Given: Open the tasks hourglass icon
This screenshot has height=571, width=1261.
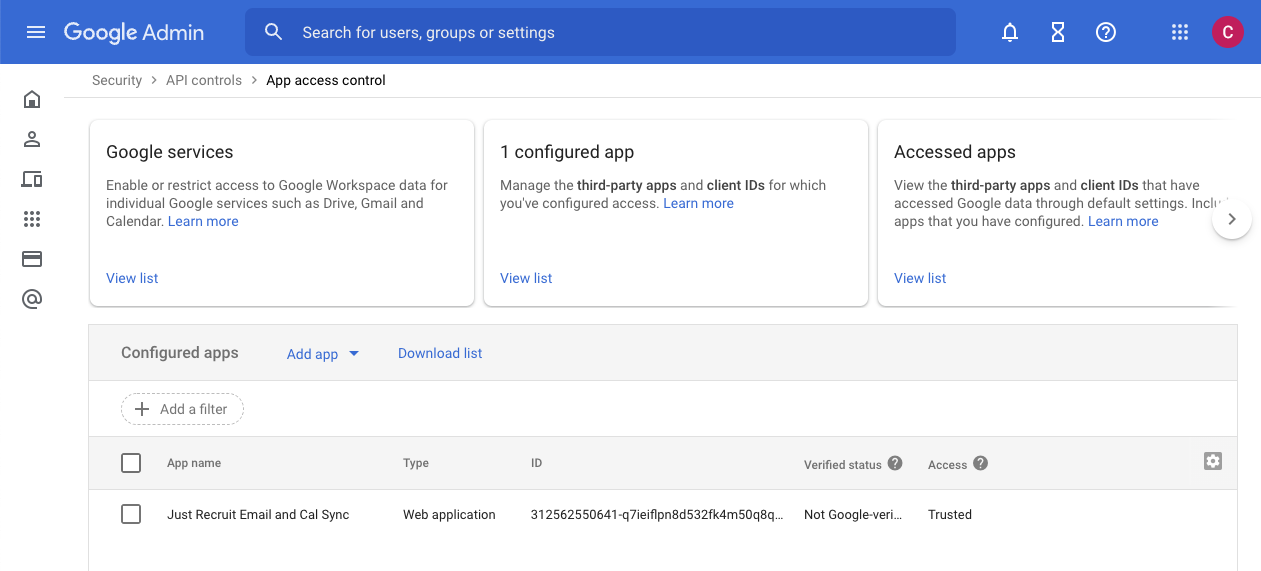Looking at the screenshot, I should coord(1058,32).
